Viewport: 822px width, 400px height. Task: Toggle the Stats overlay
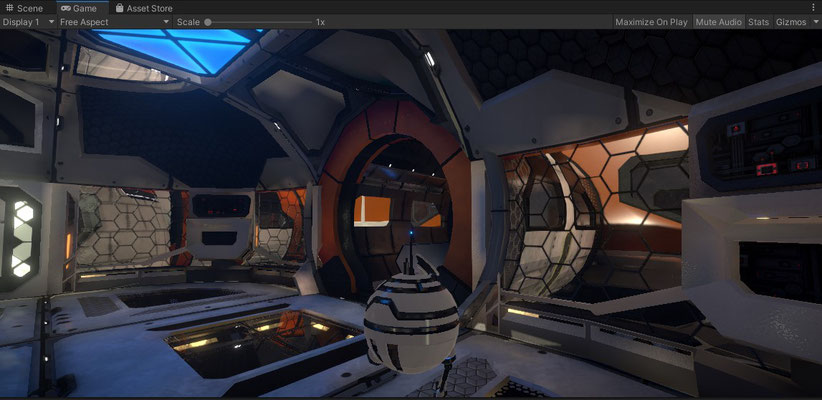point(758,22)
